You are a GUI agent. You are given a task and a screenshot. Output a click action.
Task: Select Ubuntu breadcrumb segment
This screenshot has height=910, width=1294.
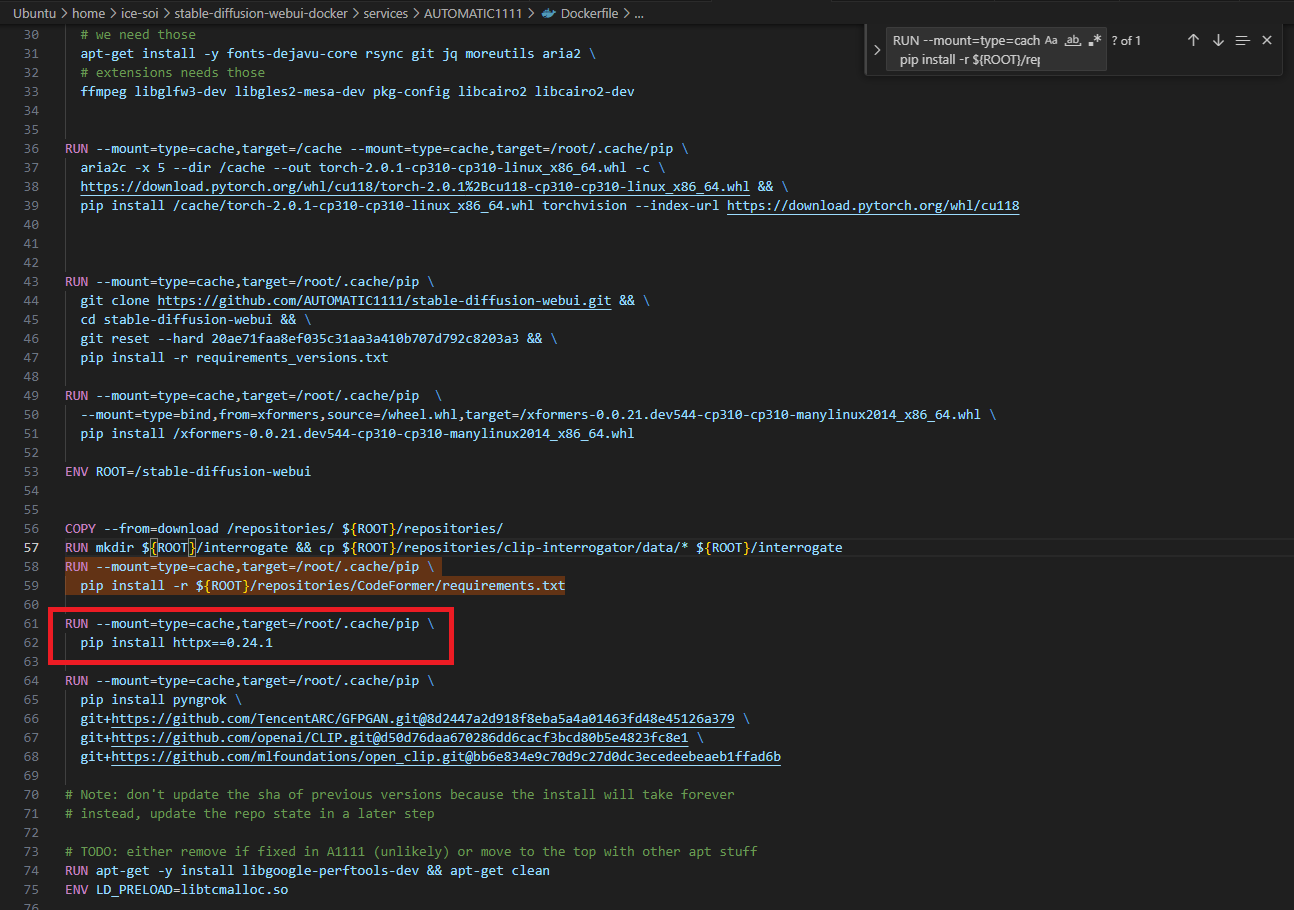(35, 14)
